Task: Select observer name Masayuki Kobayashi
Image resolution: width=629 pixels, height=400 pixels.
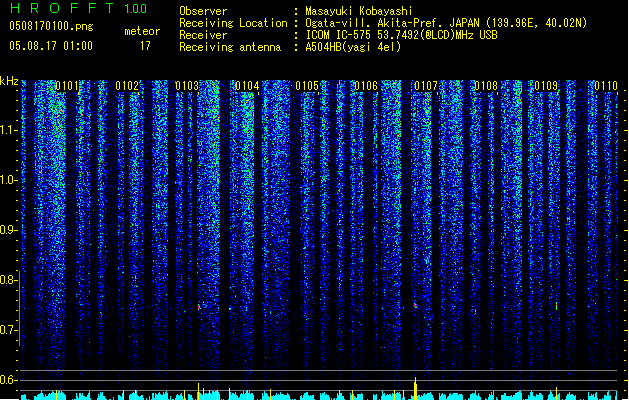Action: tap(359, 11)
